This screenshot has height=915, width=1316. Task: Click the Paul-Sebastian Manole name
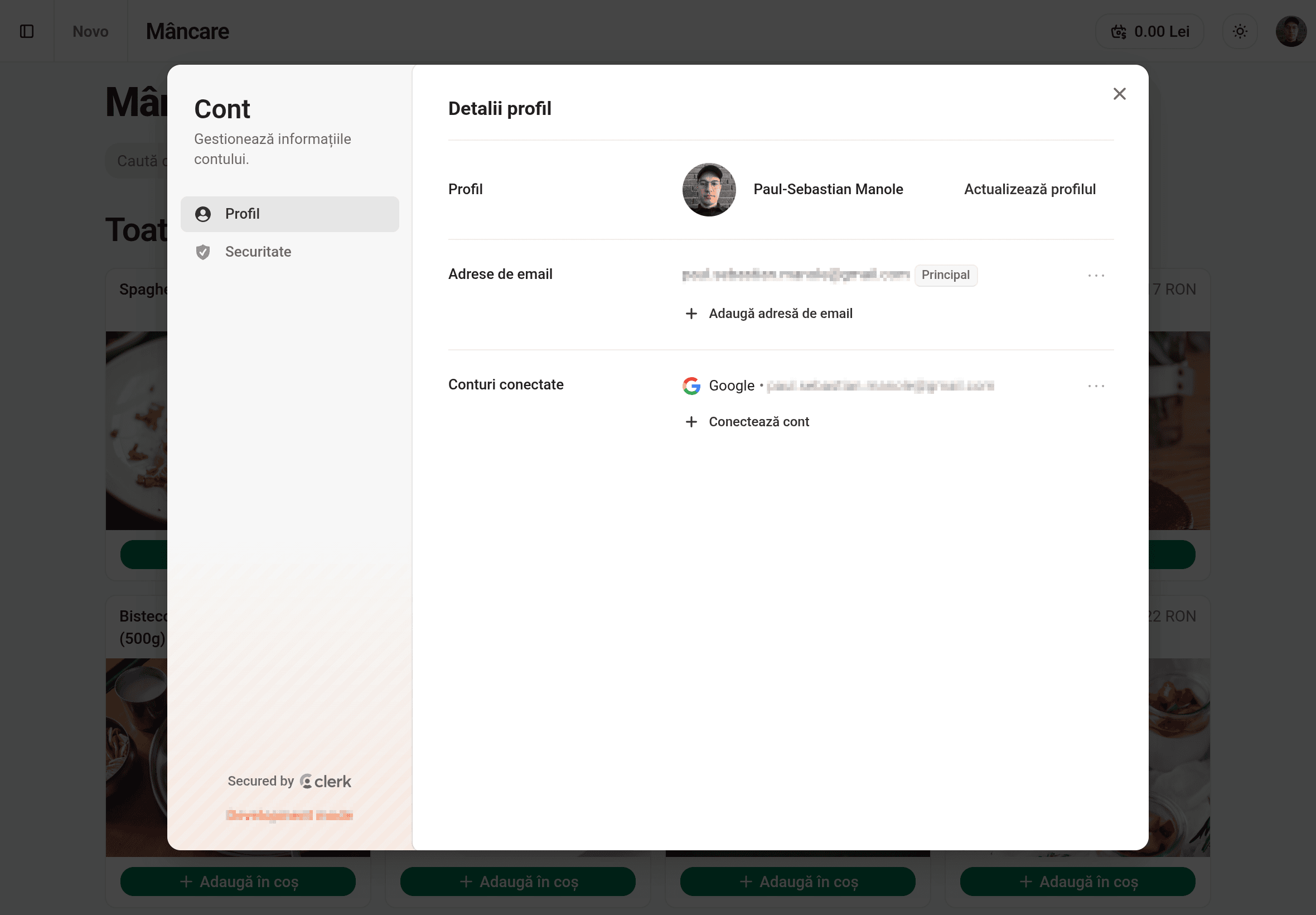coord(828,189)
